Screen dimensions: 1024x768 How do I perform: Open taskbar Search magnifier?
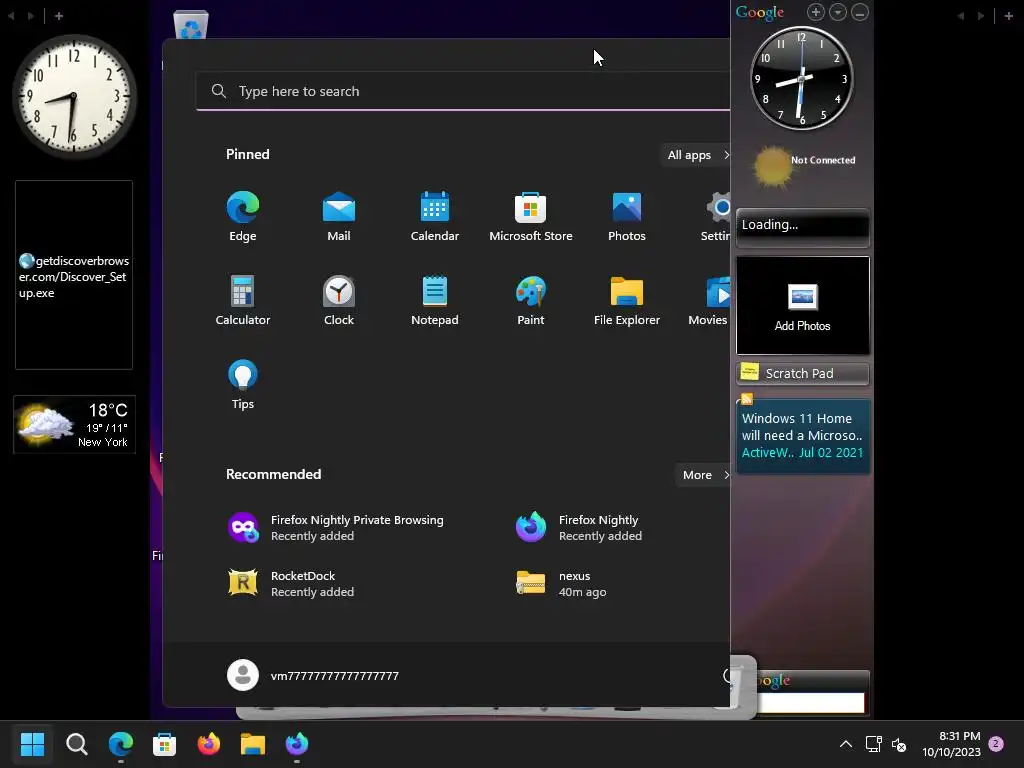coord(76,743)
